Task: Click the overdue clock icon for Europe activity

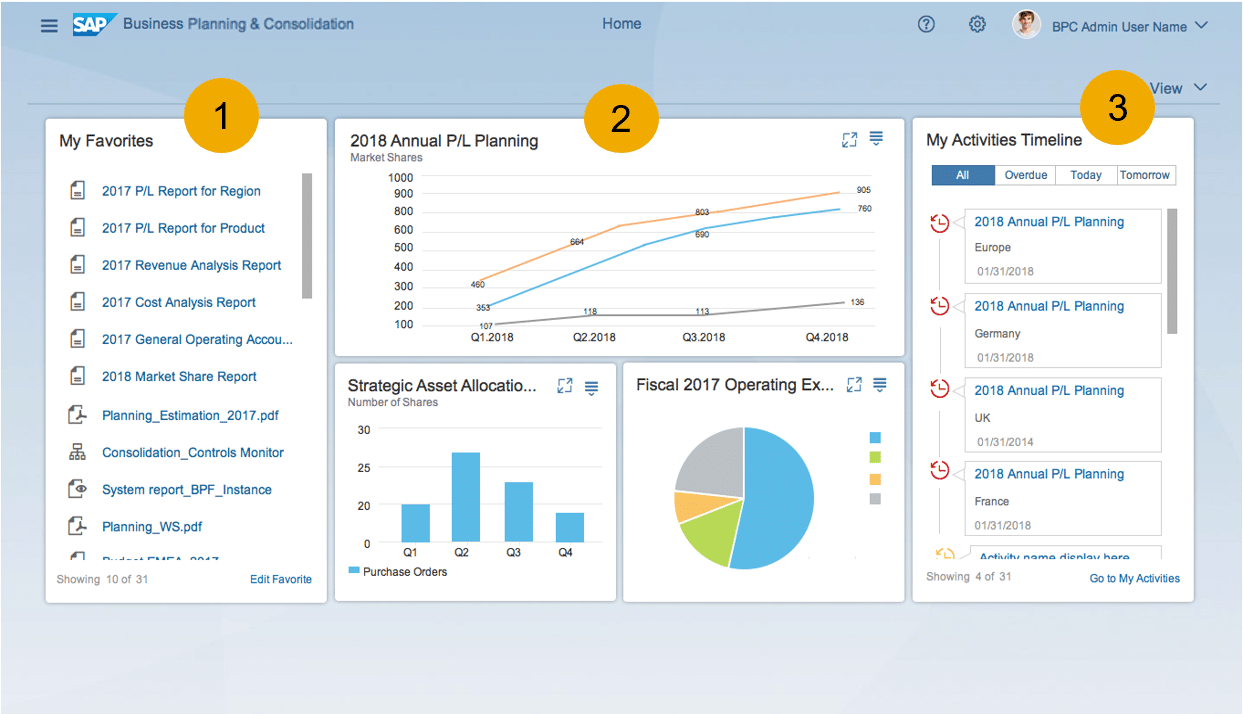Action: pos(939,223)
